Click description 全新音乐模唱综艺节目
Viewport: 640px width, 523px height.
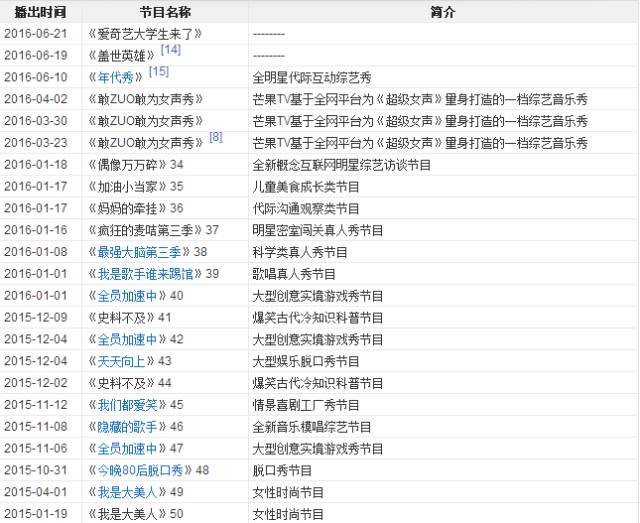pos(312,427)
